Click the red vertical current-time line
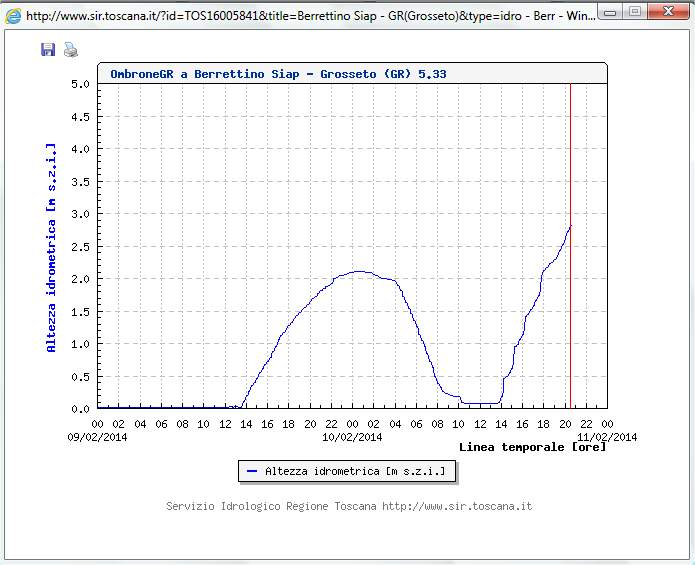The width and height of the screenshot is (695, 565). coord(570,300)
